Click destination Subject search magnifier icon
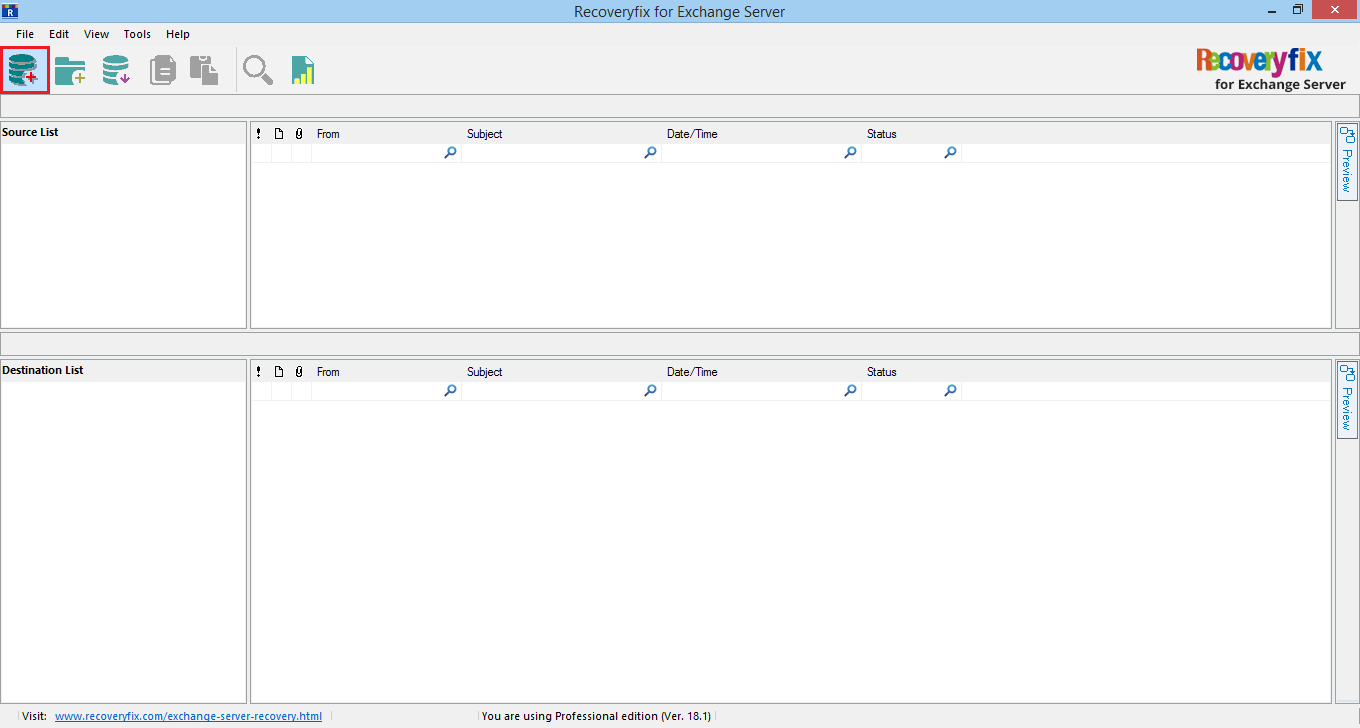This screenshot has width=1360, height=728. click(x=650, y=391)
